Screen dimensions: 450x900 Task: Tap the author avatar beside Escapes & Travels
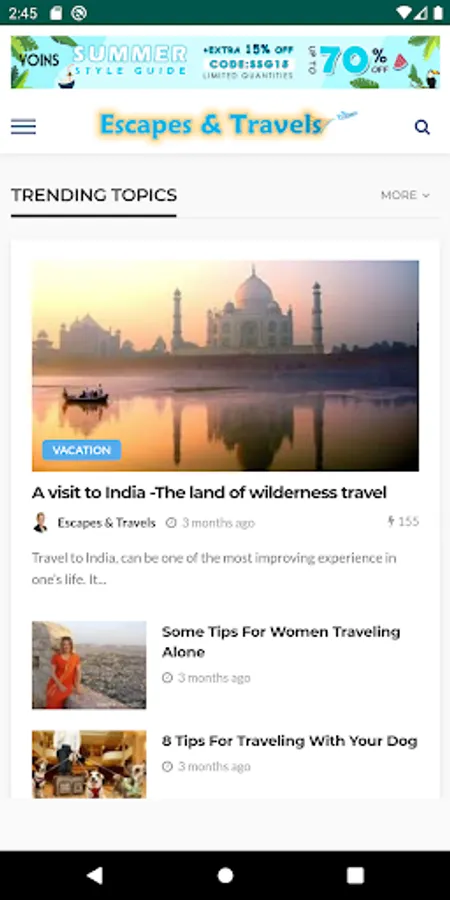(40, 523)
